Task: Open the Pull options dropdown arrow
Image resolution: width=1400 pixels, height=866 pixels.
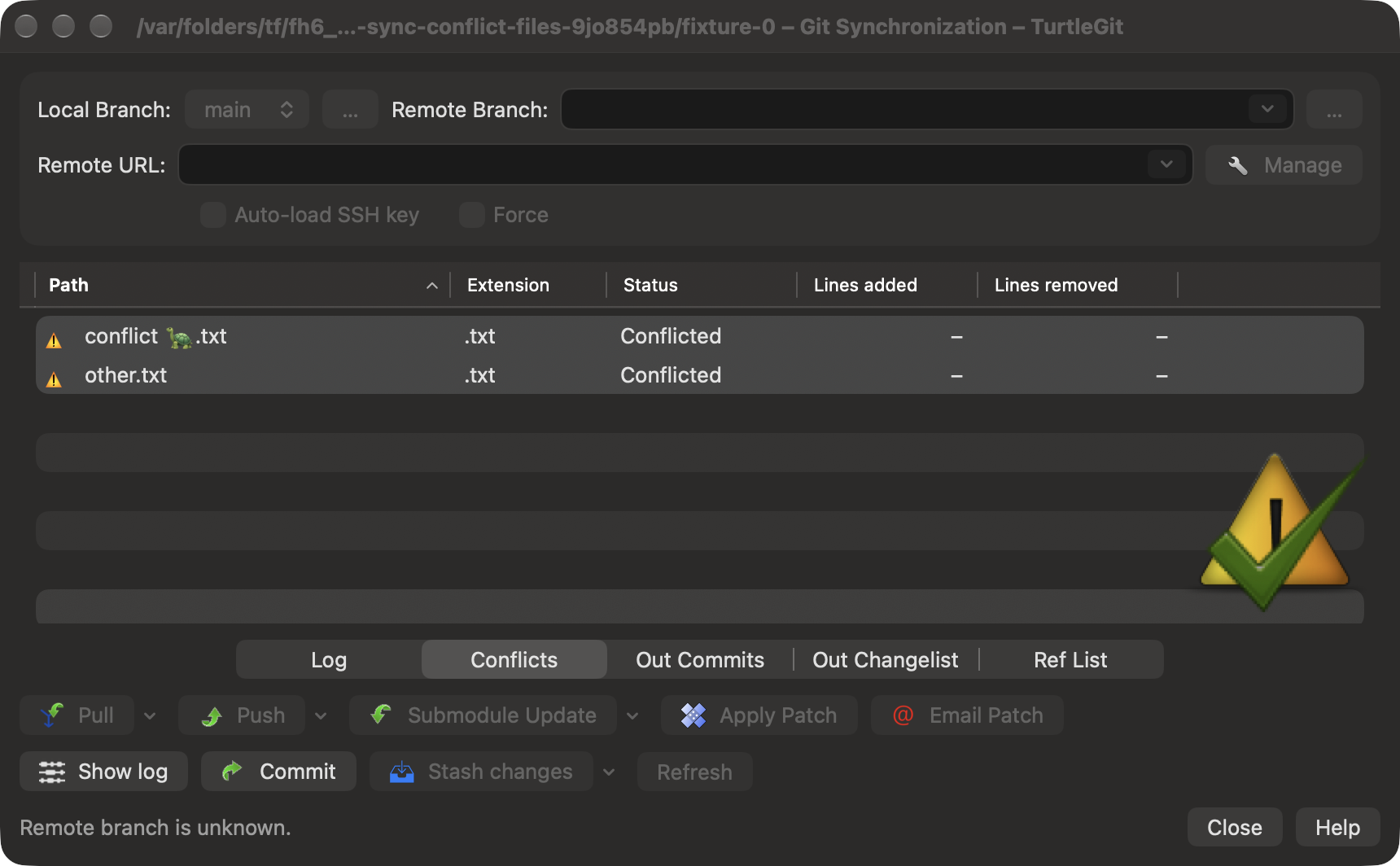Action: 150,716
